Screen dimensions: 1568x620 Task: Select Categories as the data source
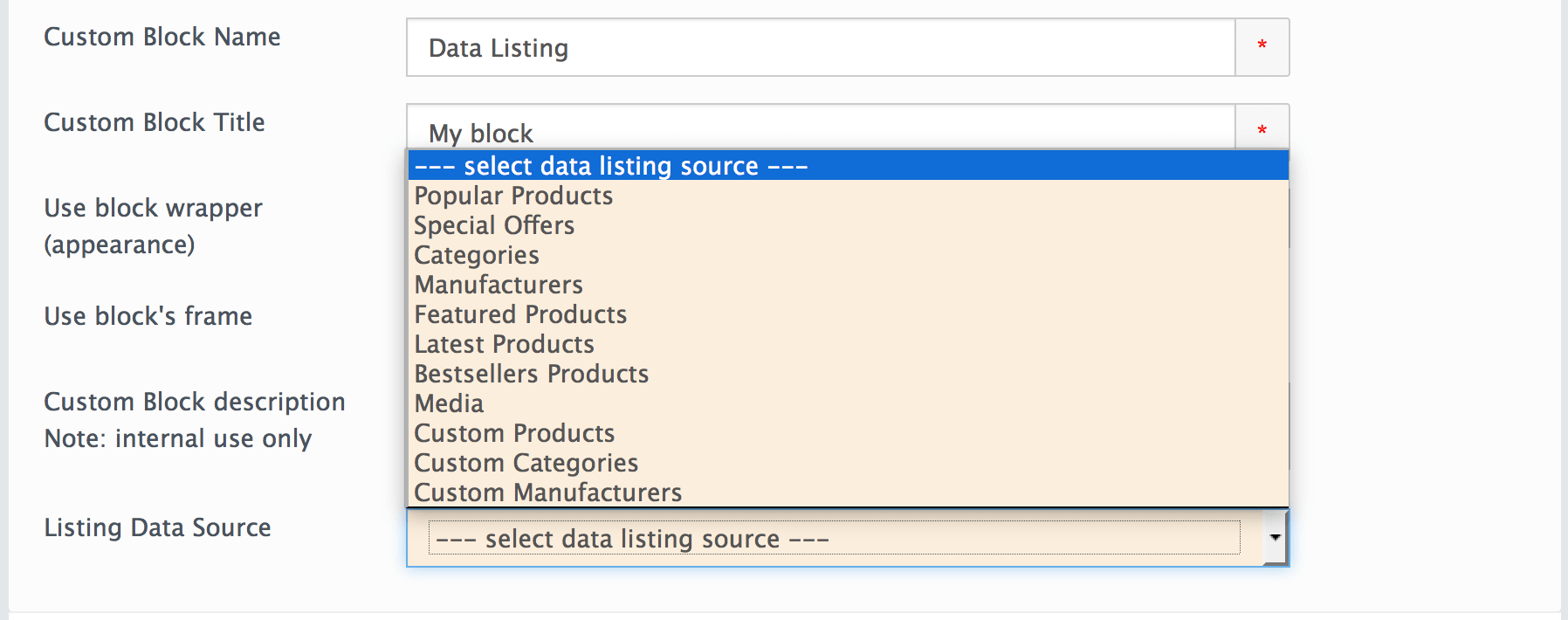pos(848,254)
